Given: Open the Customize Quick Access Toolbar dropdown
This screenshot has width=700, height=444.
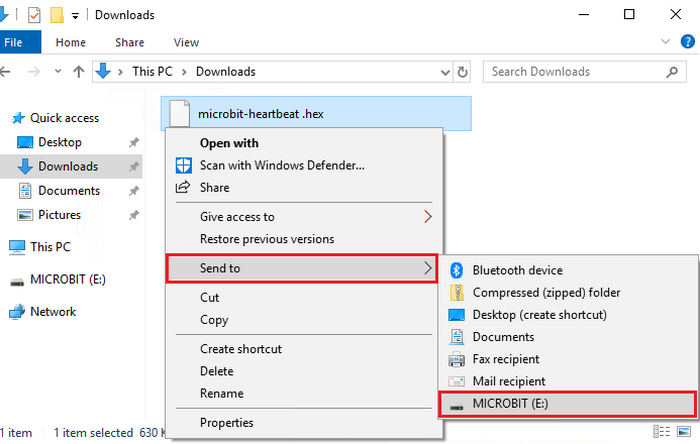Looking at the screenshot, I should [75, 16].
